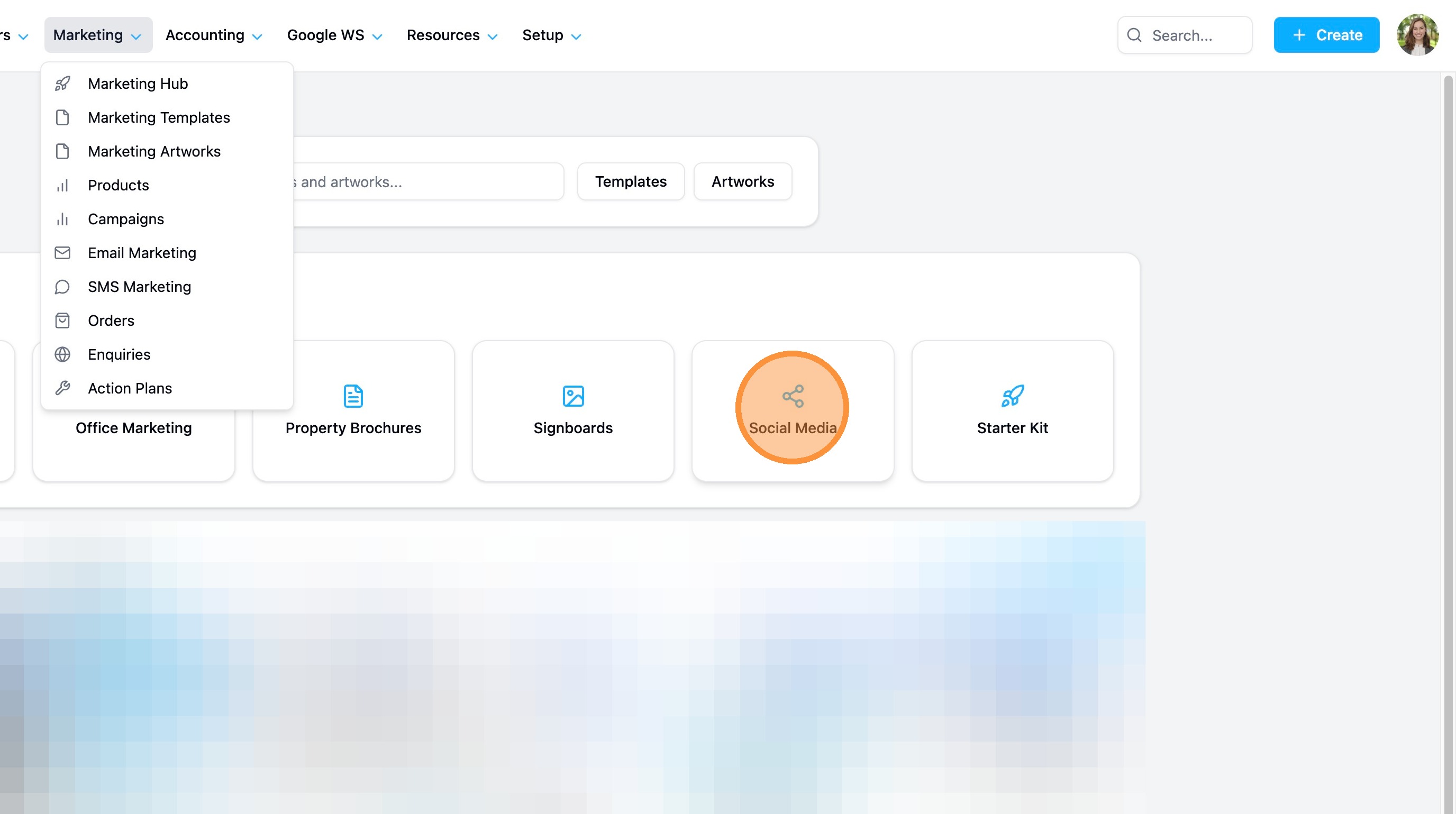Click the plus icon on the Create button
Image resolution: width=1456 pixels, height=814 pixels.
[x=1299, y=35]
